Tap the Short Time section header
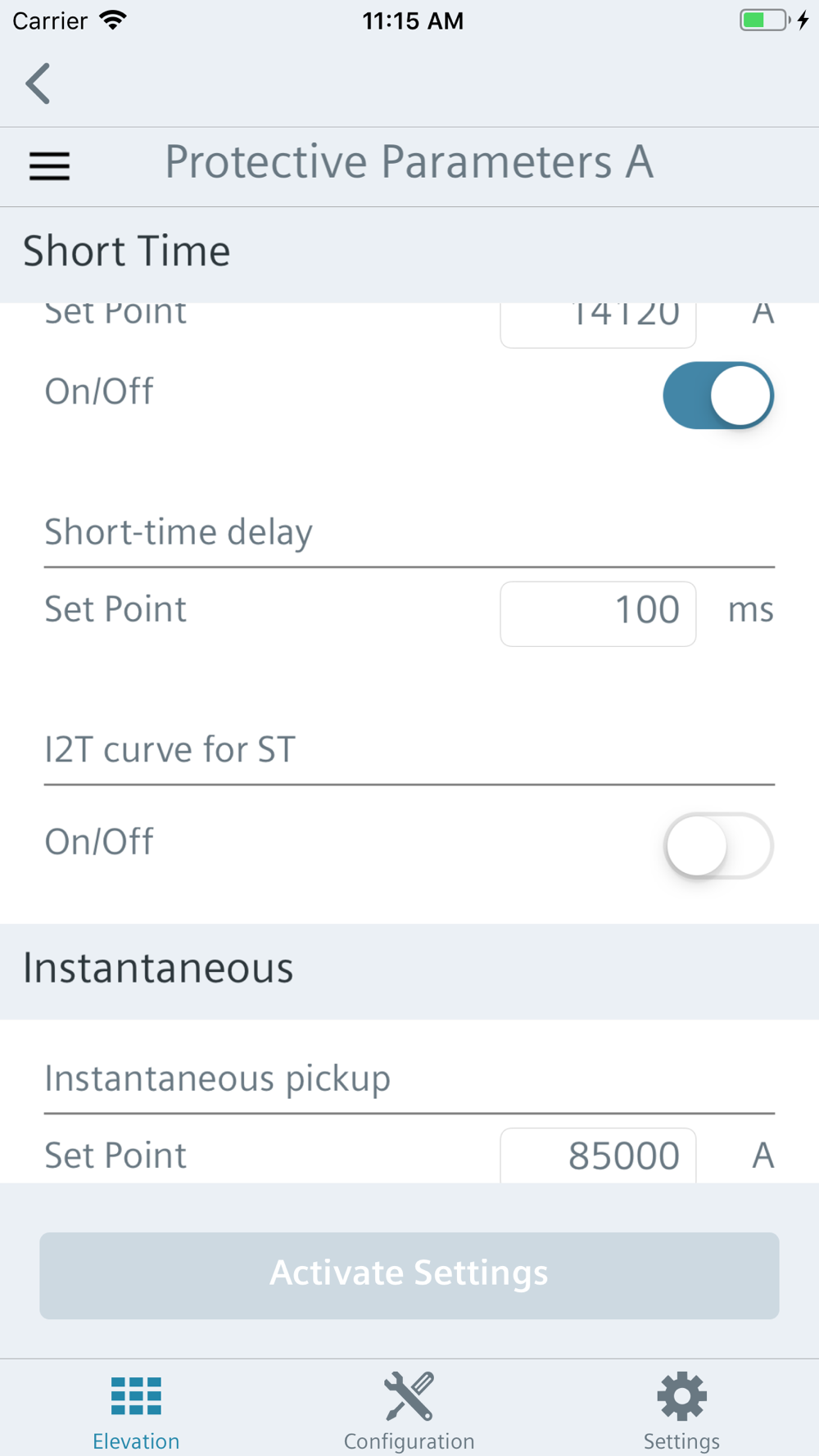The width and height of the screenshot is (819, 1456). coord(126,251)
